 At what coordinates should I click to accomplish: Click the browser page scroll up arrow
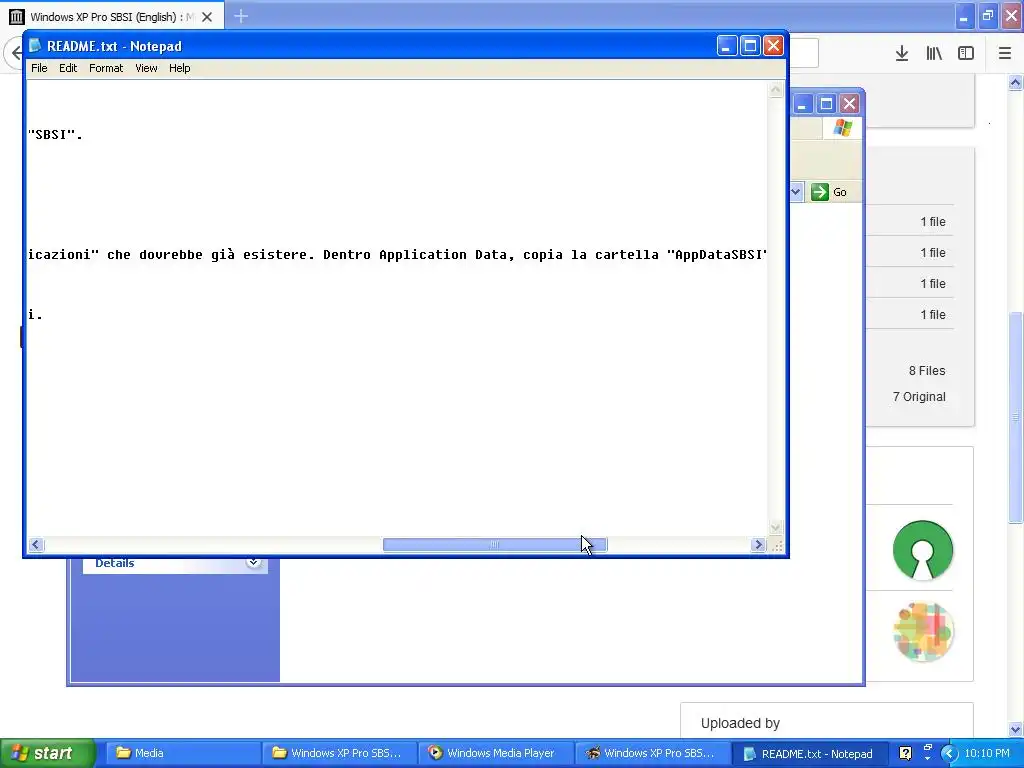(x=1016, y=82)
